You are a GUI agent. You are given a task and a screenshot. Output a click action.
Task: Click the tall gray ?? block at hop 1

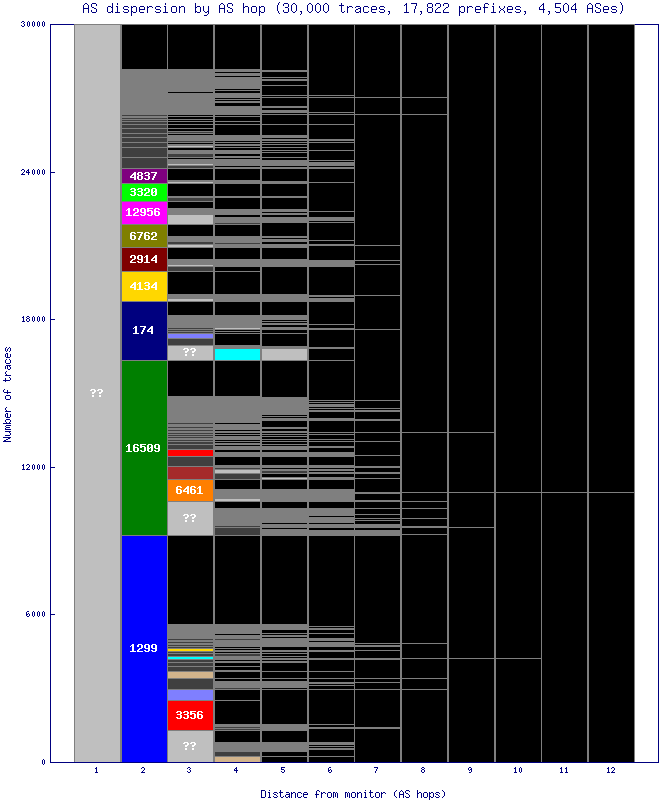click(x=97, y=393)
